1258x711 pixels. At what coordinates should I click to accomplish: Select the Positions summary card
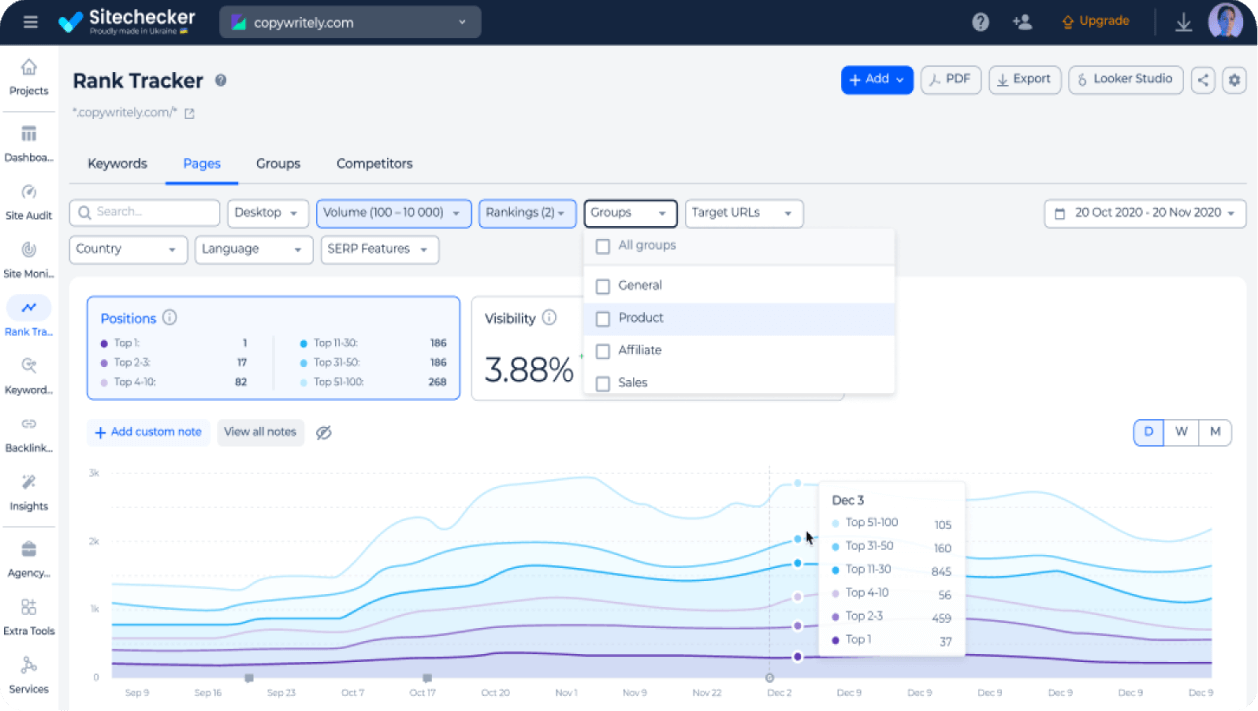click(273, 348)
